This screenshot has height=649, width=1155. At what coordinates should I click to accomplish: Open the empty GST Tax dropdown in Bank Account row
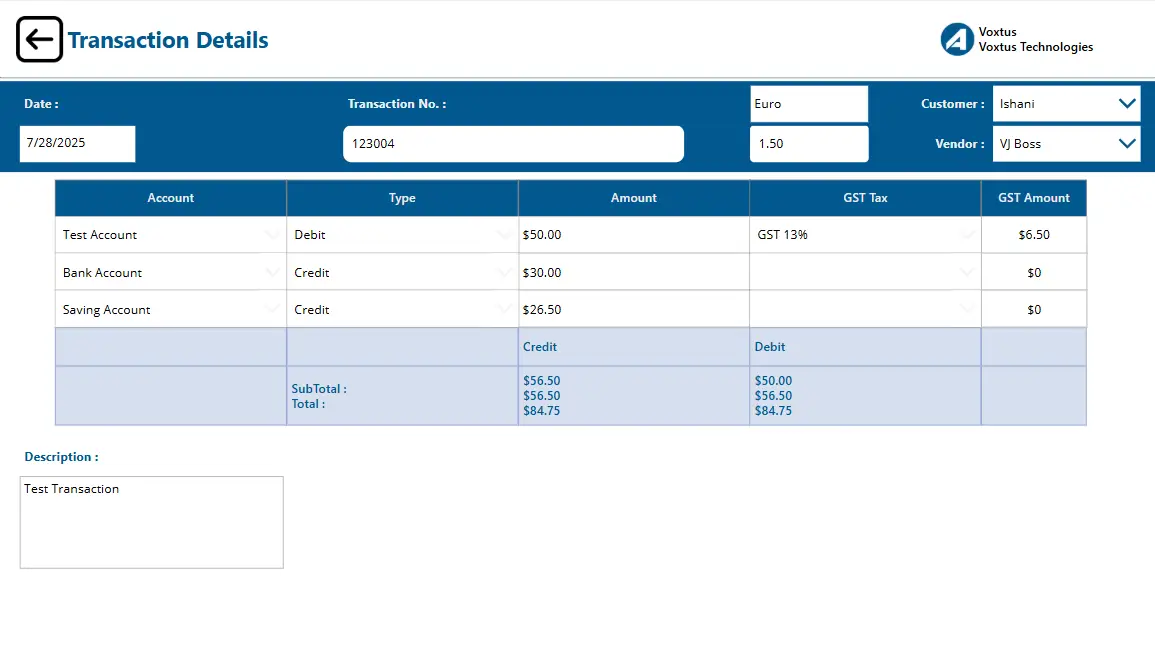pyautogui.click(x=866, y=273)
